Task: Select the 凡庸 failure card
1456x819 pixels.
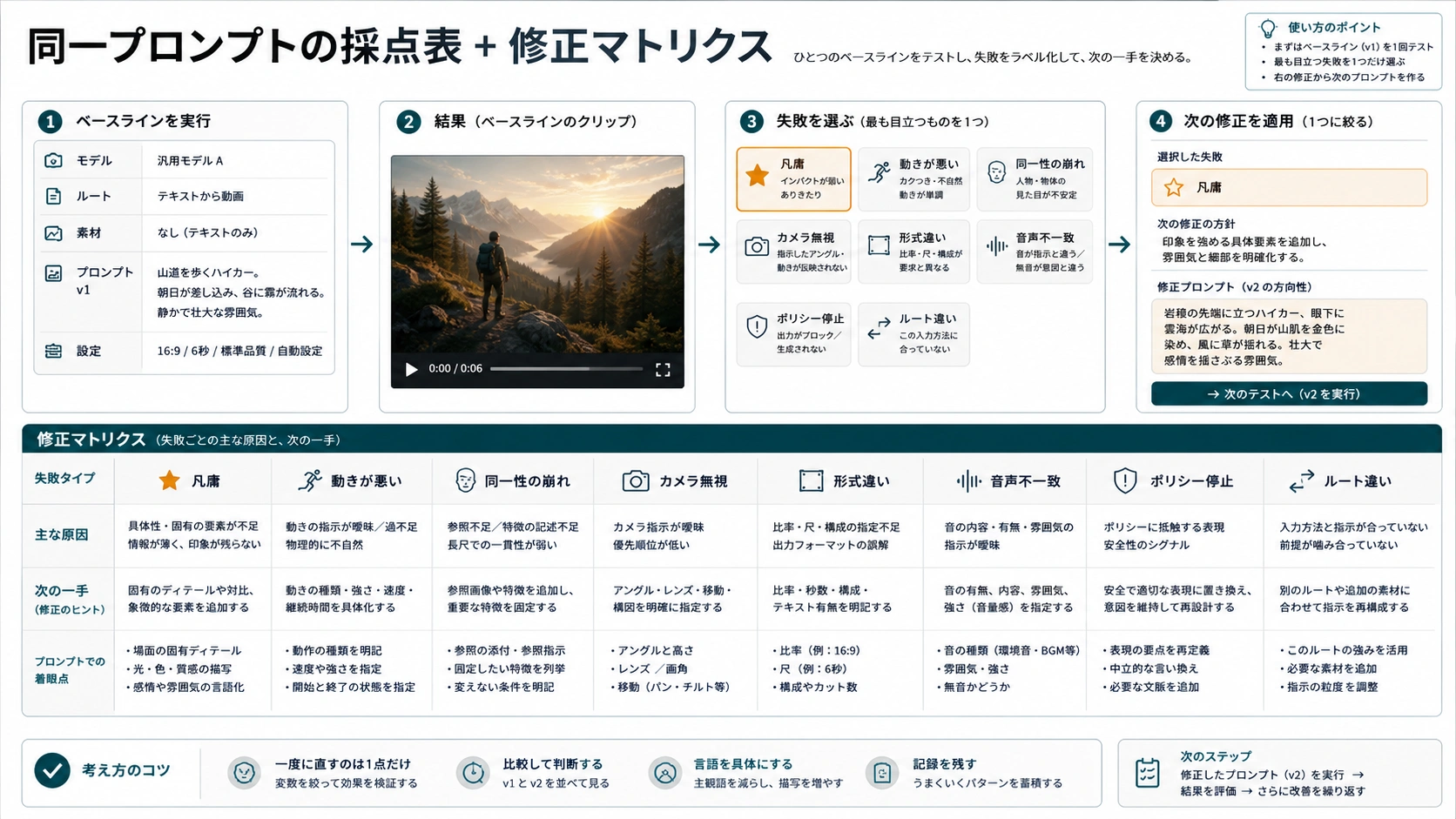Action: point(793,178)
